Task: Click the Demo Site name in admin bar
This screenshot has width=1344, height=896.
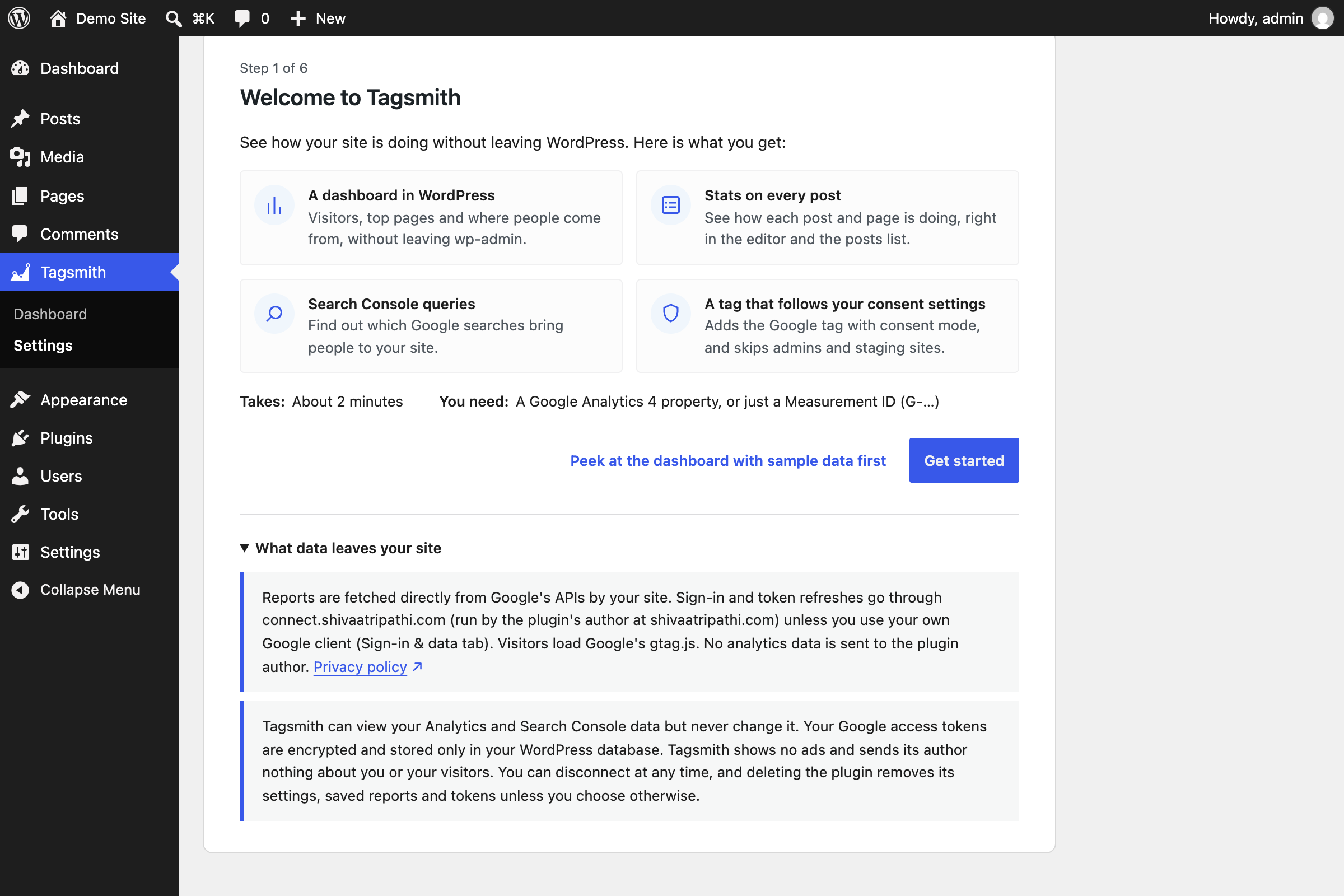Action: pyautogui.click(x=111, y=18)
